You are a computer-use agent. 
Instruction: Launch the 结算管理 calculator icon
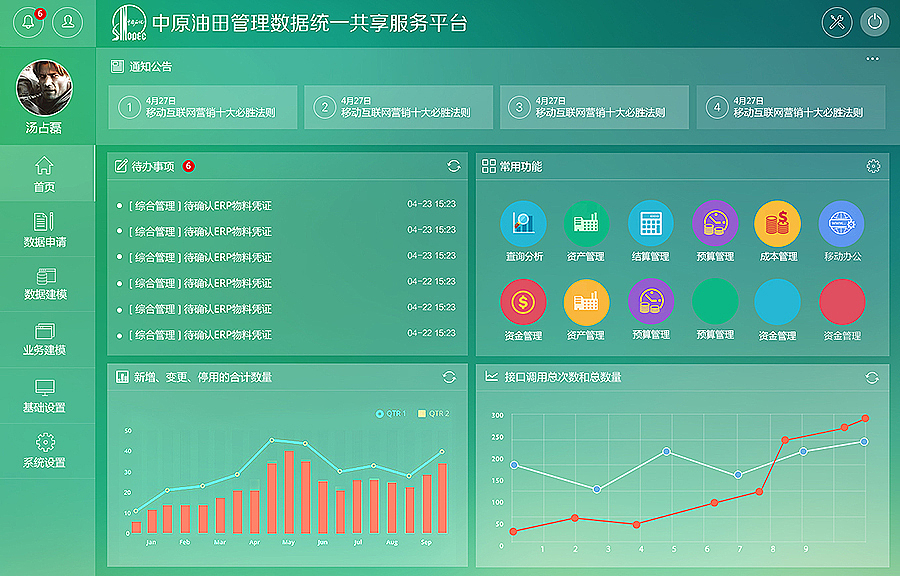click(650, 223)
